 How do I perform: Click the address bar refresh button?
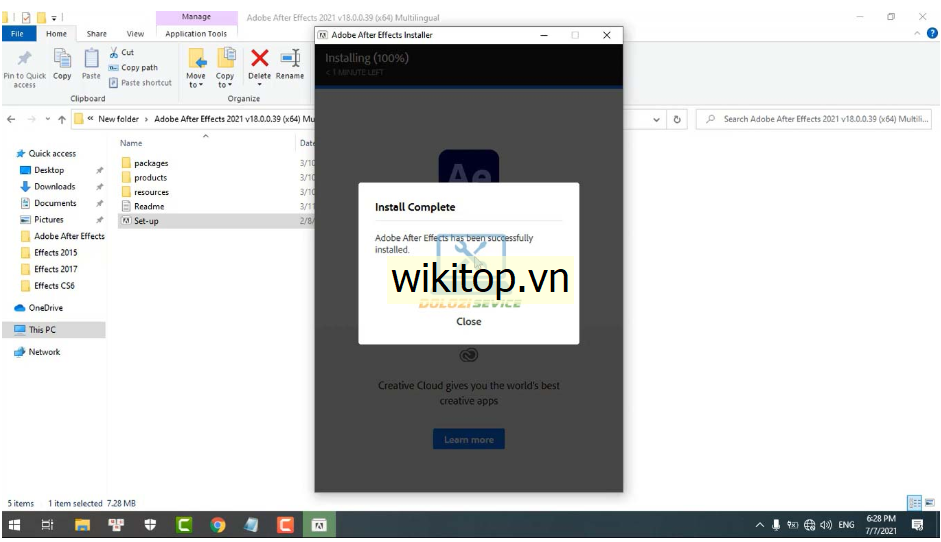click(x=677, y=119)
